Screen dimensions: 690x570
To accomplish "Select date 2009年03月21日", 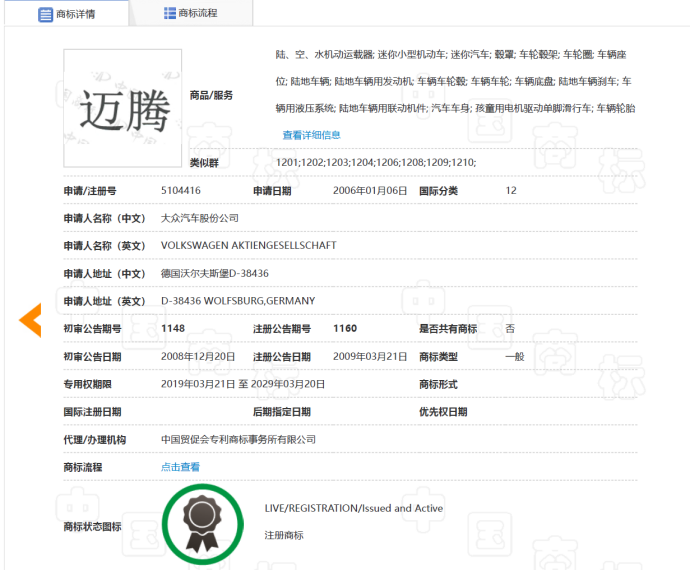I will 370,357.
